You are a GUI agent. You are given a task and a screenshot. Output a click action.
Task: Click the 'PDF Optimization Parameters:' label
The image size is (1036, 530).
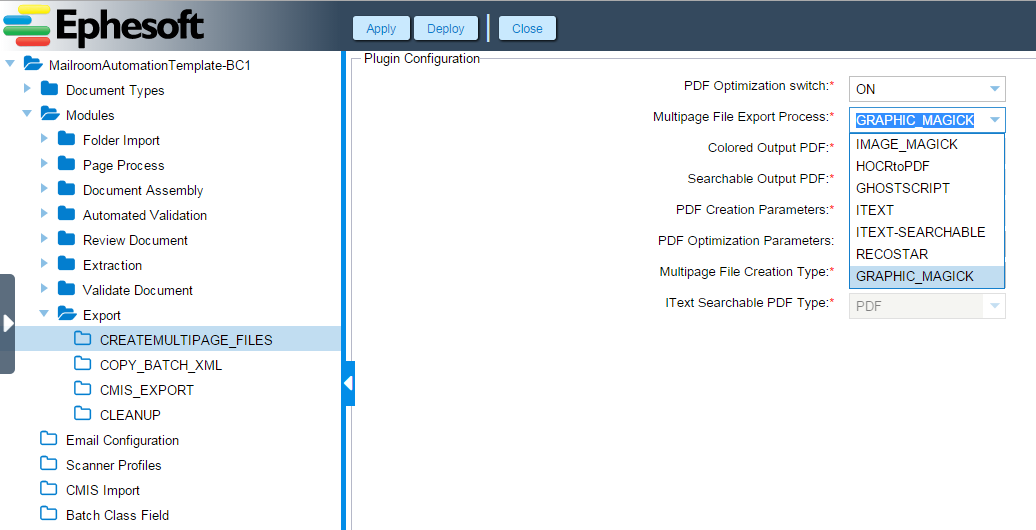(x=746, y=241)
